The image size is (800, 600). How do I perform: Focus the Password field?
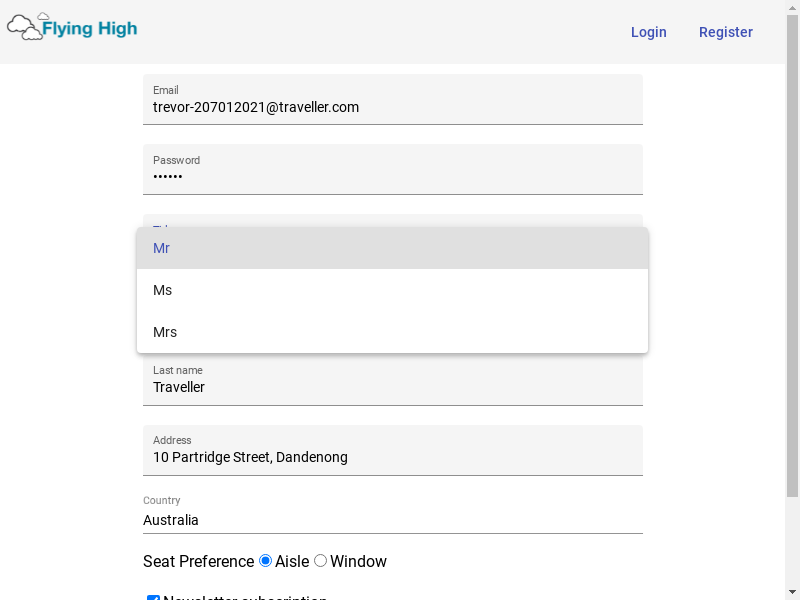[392, 176]
